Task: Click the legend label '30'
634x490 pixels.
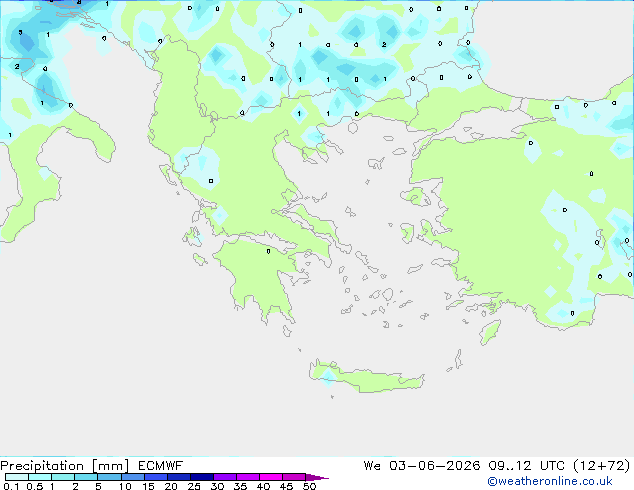Action: point(217,486)
